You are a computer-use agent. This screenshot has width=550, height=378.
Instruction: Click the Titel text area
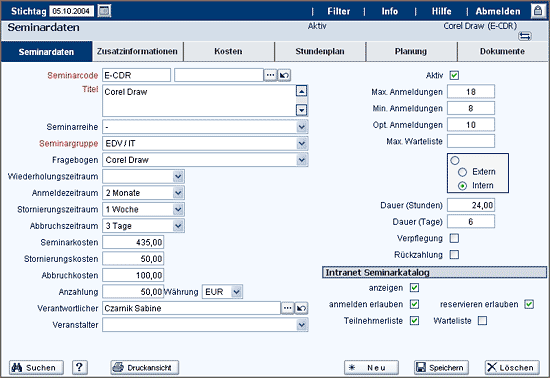click(199, 101)
